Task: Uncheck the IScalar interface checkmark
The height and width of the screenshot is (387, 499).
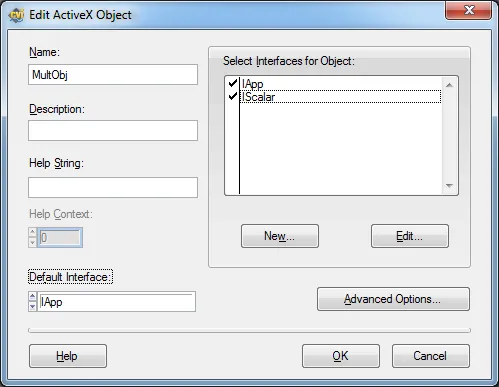Action: (x=233, y=97)
